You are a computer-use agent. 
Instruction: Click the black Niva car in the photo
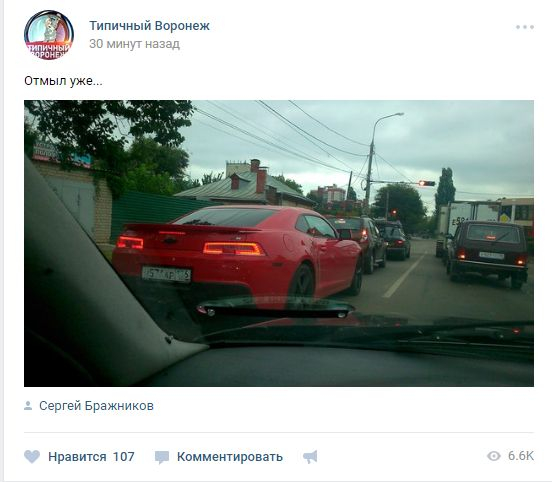(488, 254)
